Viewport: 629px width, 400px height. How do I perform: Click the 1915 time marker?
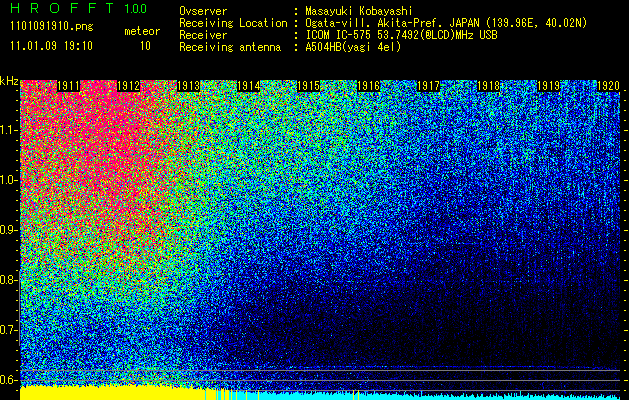pyautogui.click(x=308, y=86)
